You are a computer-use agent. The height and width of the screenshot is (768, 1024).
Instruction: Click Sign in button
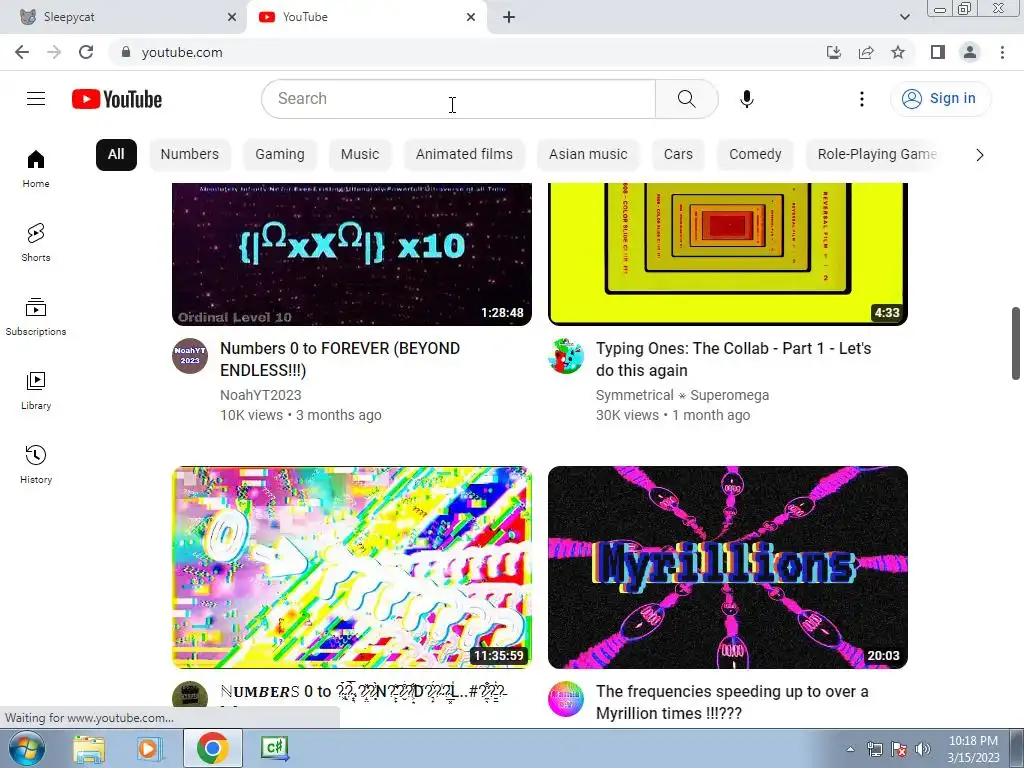940,99
